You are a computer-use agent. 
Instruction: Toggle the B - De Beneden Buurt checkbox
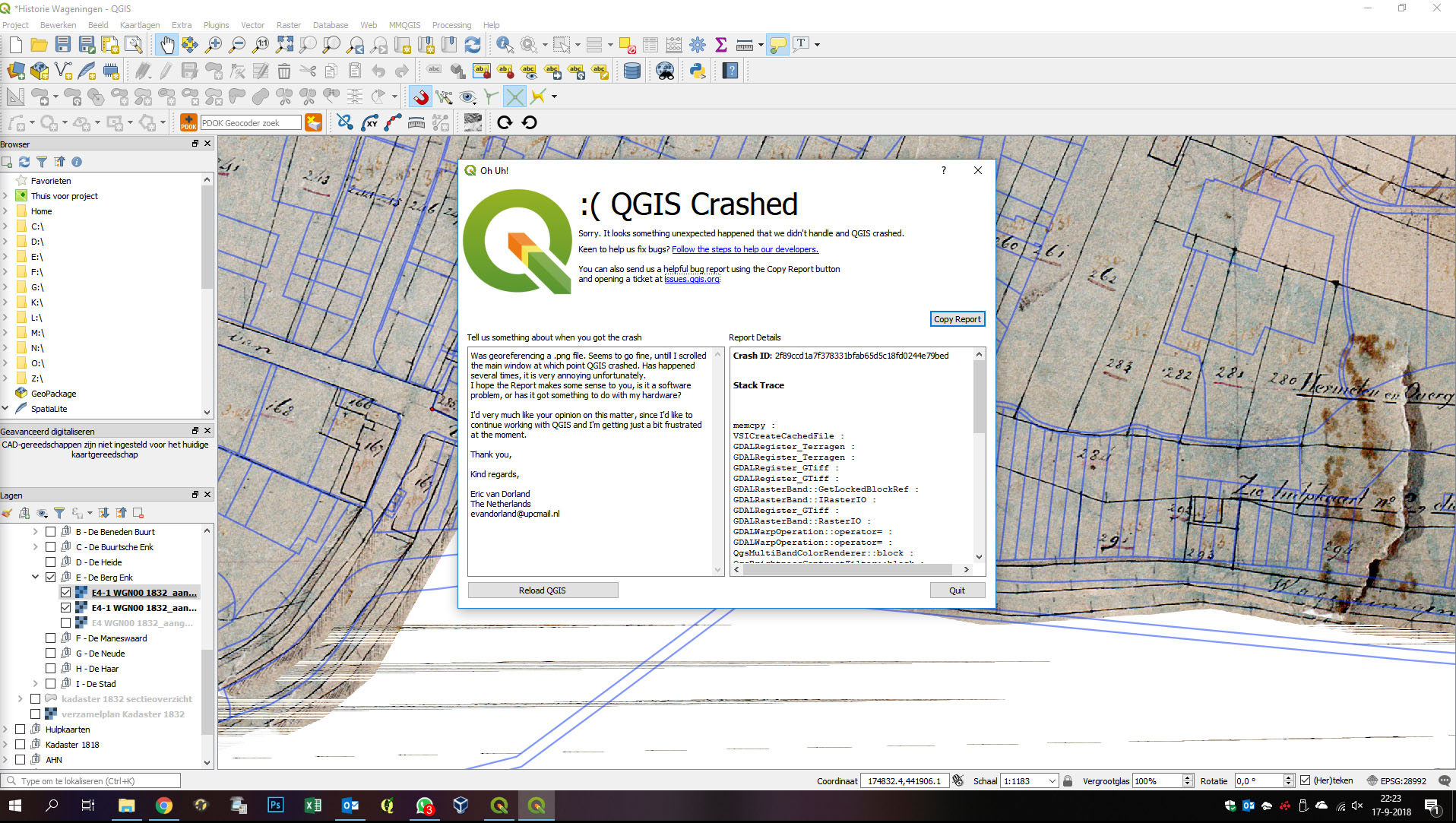pyautogui.click(x=51, y=532)
